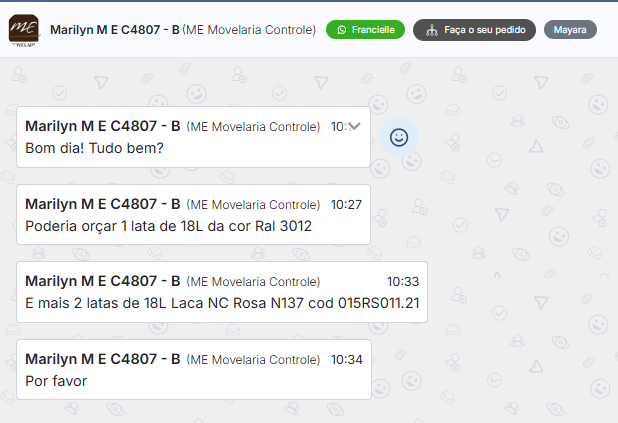Image resolution: width=618 pixels, height=423 pixels.
Task: Expand the options chevron on first message
Action: (353, 126)
